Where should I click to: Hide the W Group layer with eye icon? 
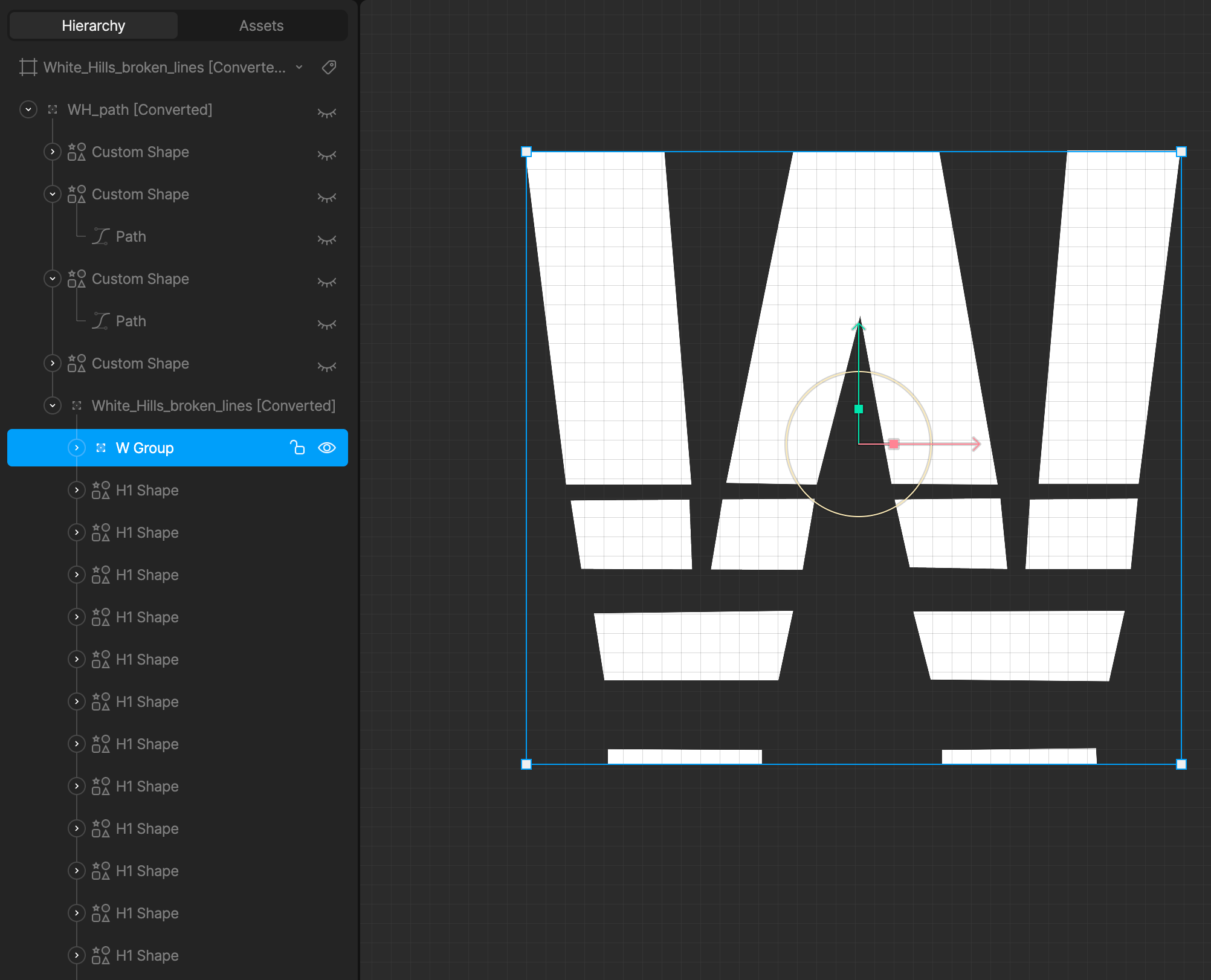click(x=327, y=448)
